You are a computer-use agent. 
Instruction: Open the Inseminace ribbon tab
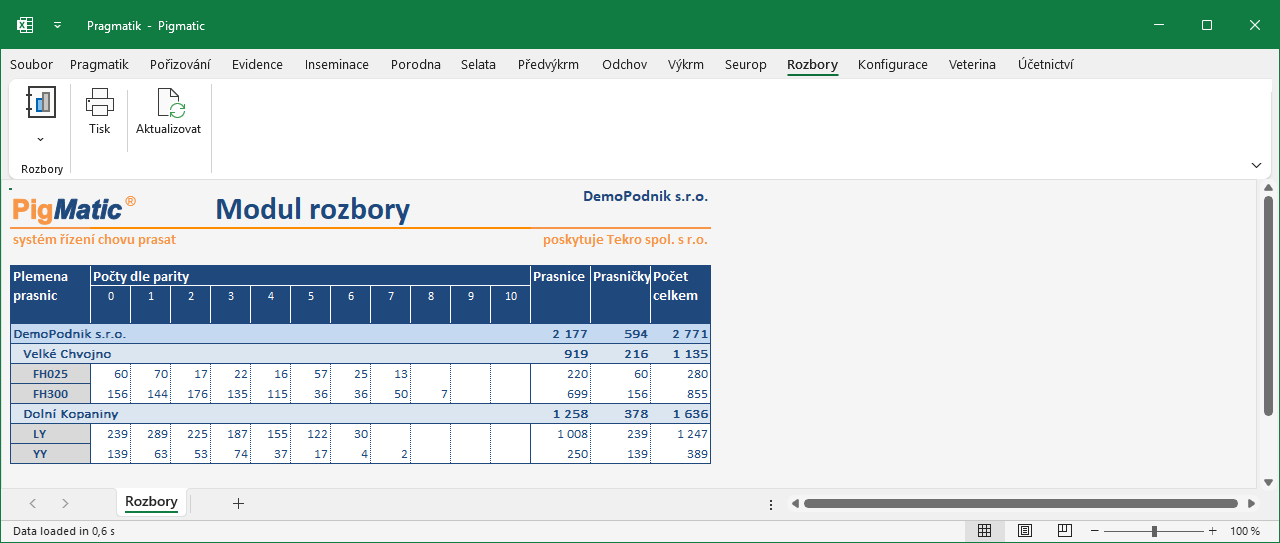click(x=337, y=65)
